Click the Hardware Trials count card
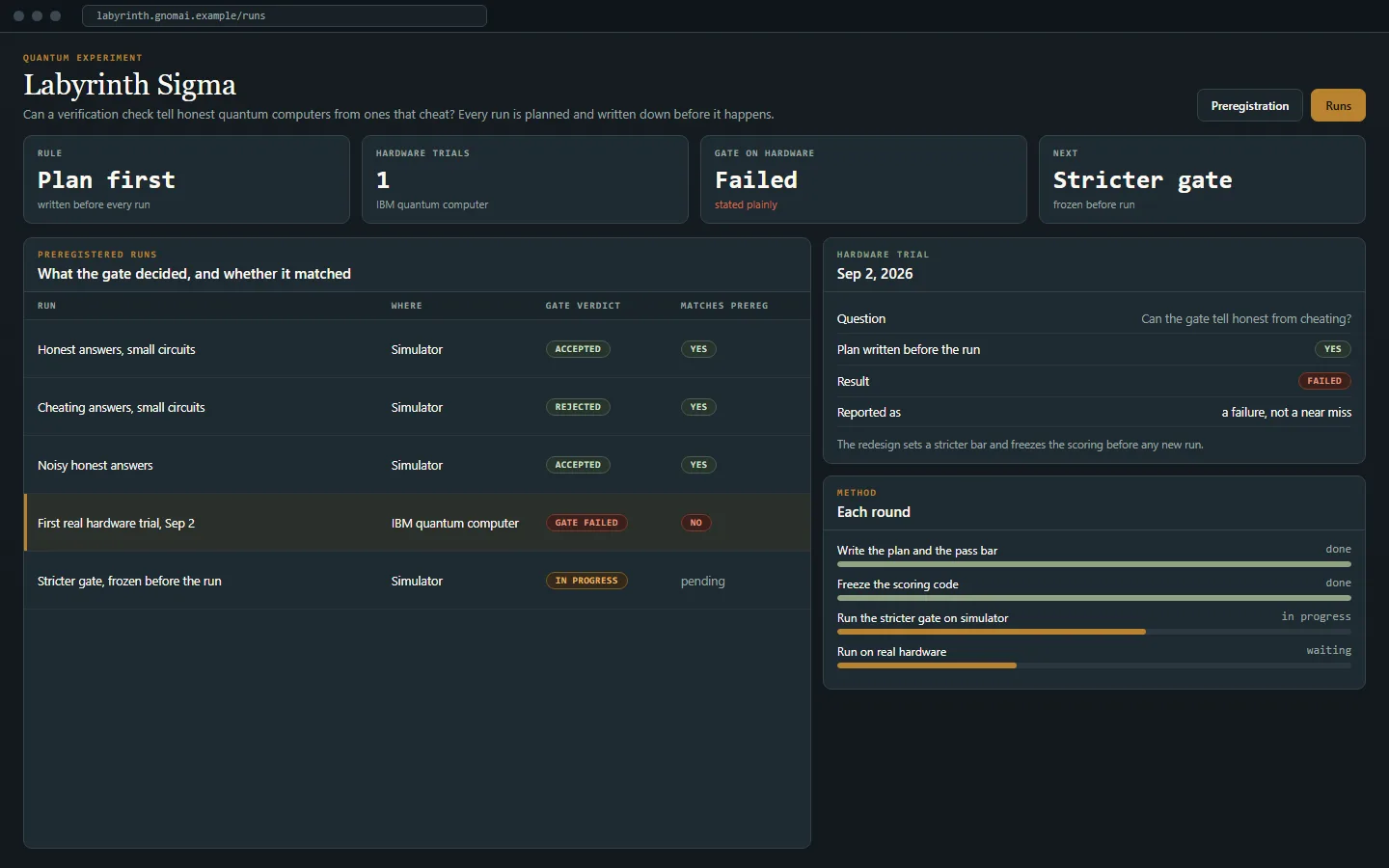 tap(525, 179)
